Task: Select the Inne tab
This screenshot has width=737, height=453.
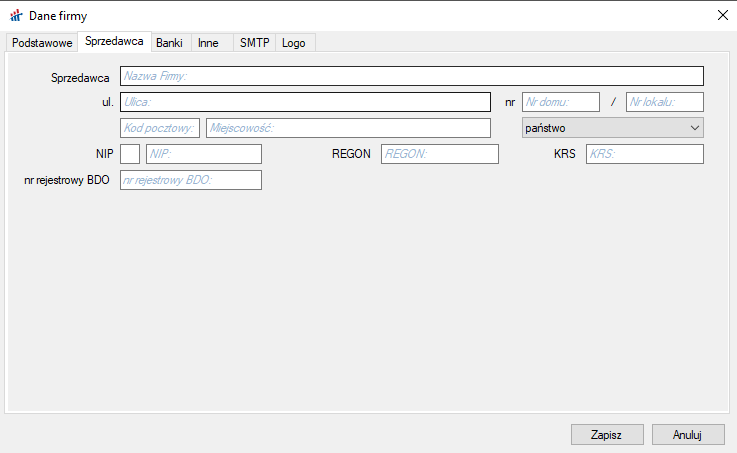Action: (208, 43)
